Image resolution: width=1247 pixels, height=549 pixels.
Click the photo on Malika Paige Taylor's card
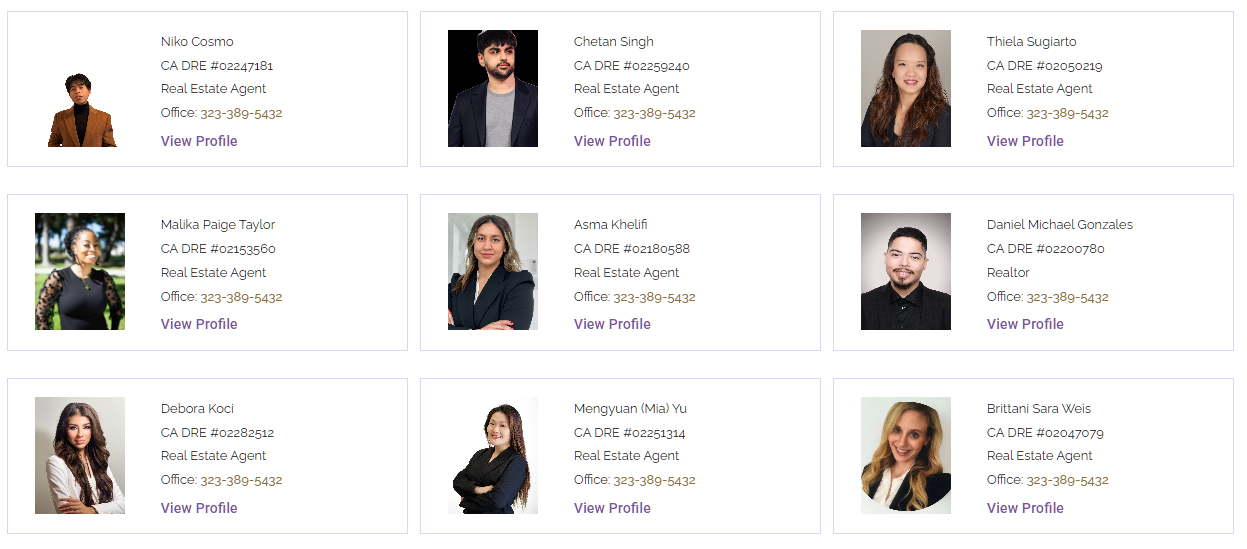[80, 272]
